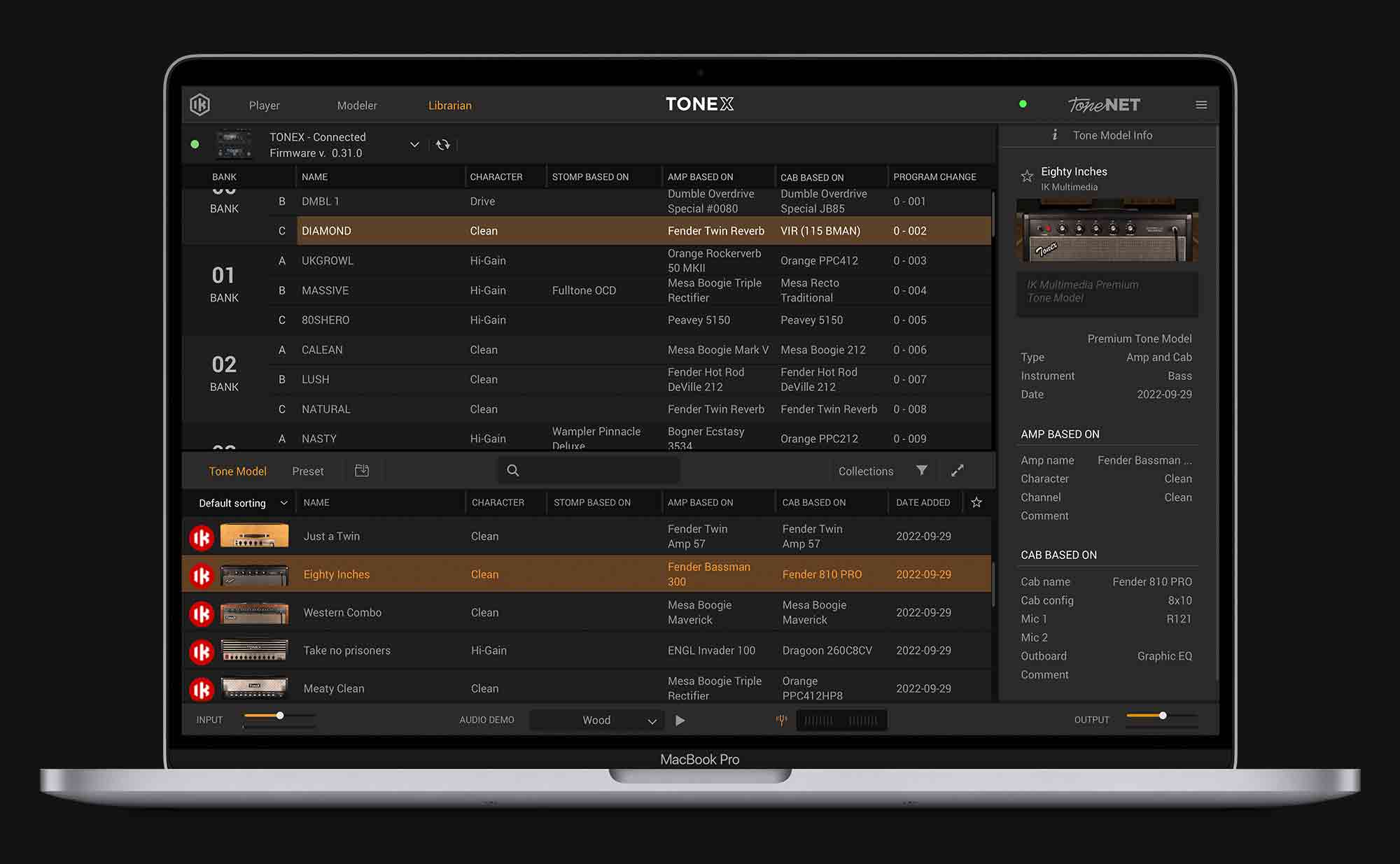Open the Collections button

(x=866, y=472)
